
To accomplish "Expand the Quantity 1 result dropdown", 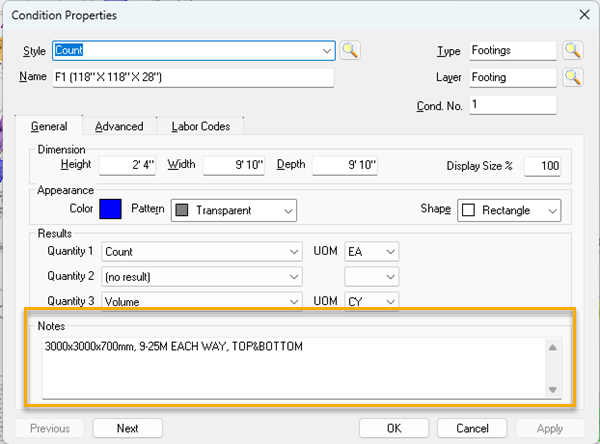I will [202, 252].
